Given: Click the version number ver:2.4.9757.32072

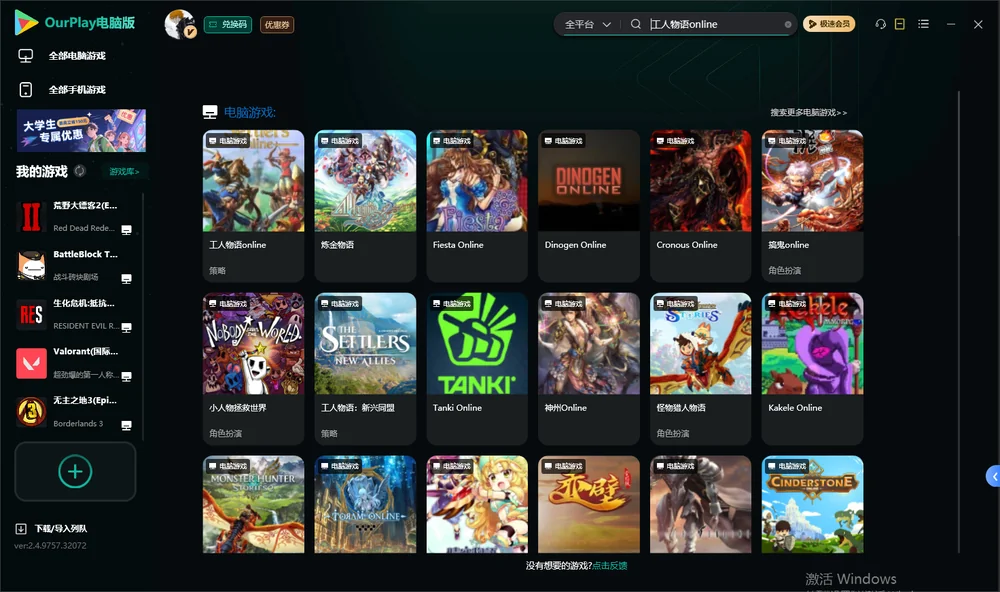Looking at the screenshot, I should tap(50, 546).
